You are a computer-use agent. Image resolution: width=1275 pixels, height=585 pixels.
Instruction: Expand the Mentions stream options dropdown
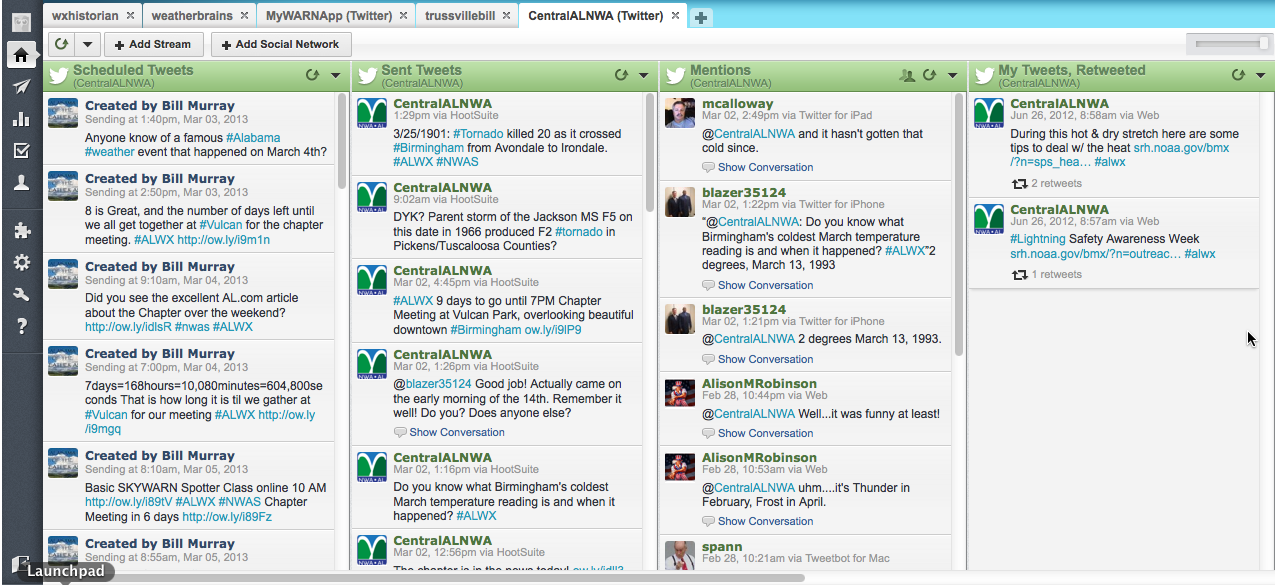953,76
